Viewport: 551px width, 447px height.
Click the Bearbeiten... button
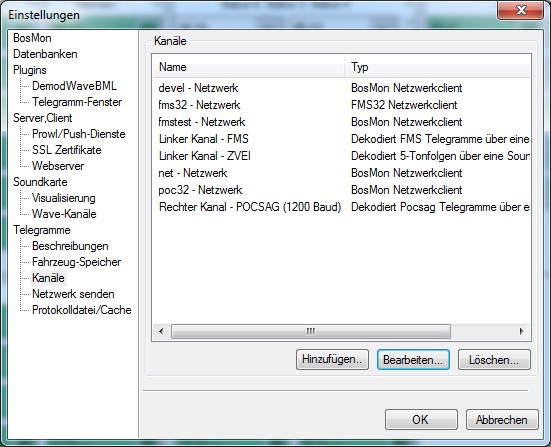point(413,359)
